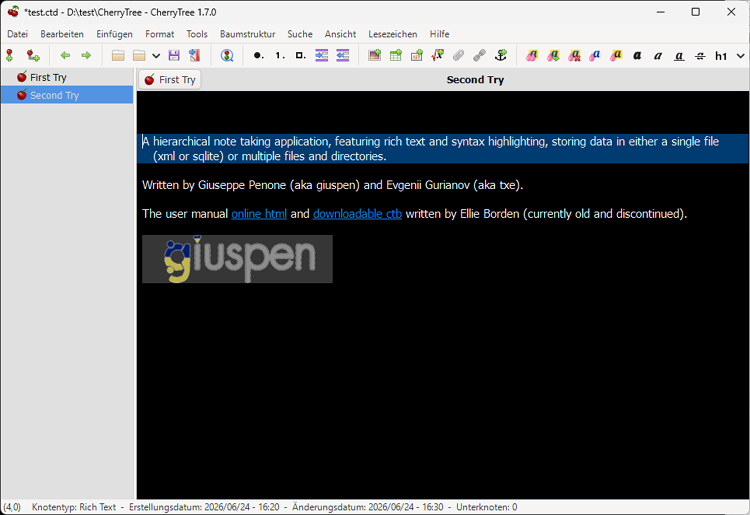Apply numbered list formatting
Viewport: 750px width, 515px height.
tap(280, 55)
